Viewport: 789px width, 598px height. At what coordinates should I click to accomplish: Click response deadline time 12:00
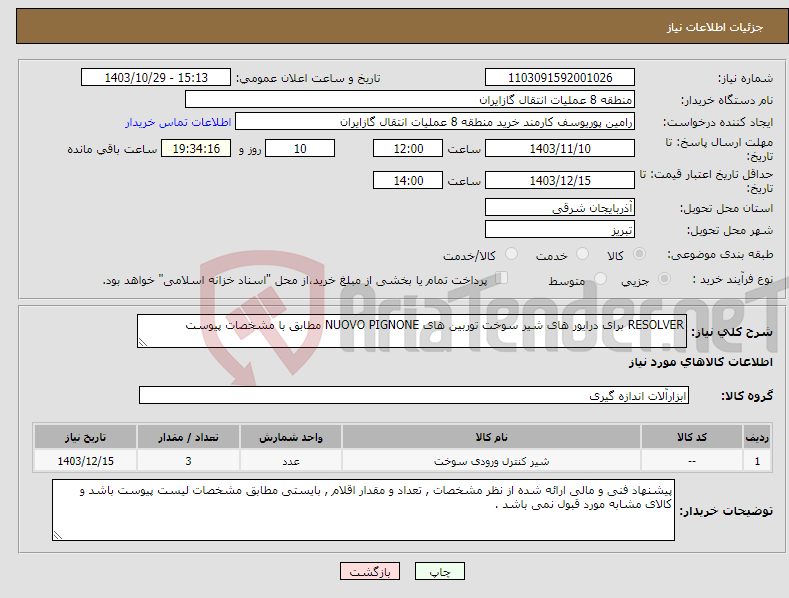pyautogui.click(x=408, y=148)
